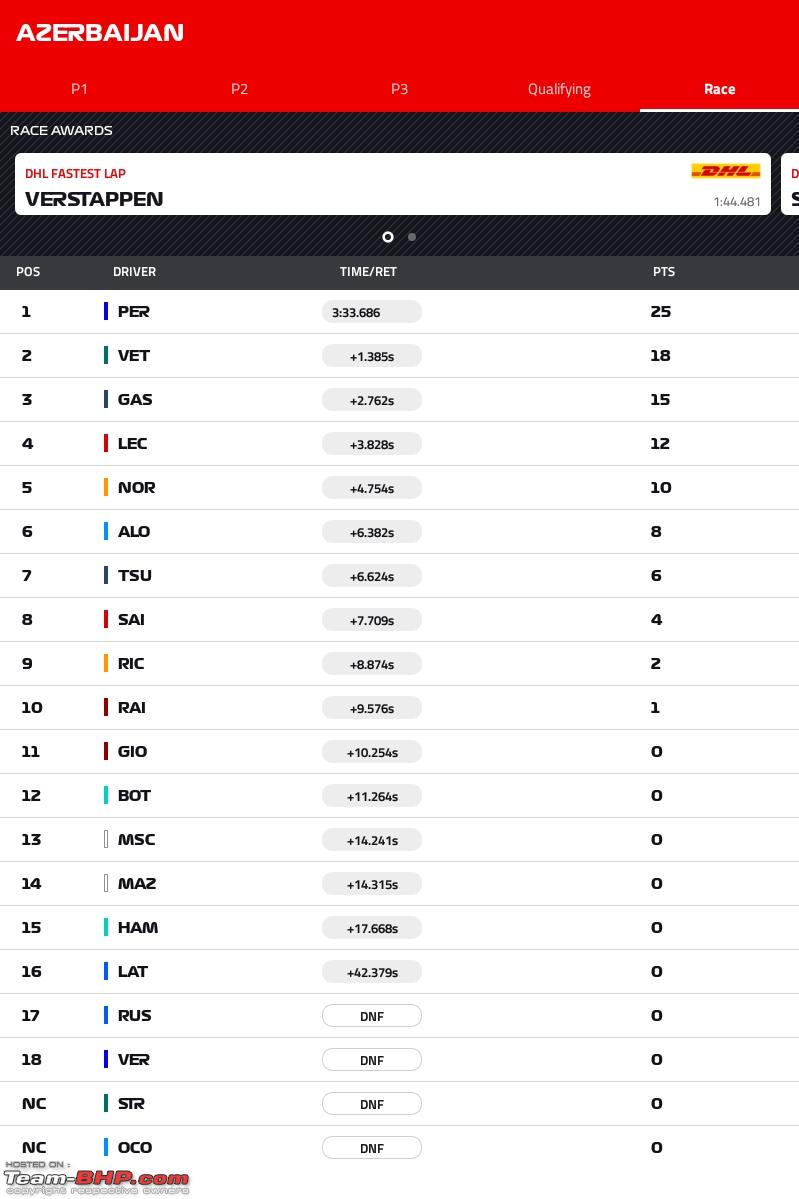Open the P2 session tab
This screenshot has width=799, height=1199.
(x=239, y=89)
